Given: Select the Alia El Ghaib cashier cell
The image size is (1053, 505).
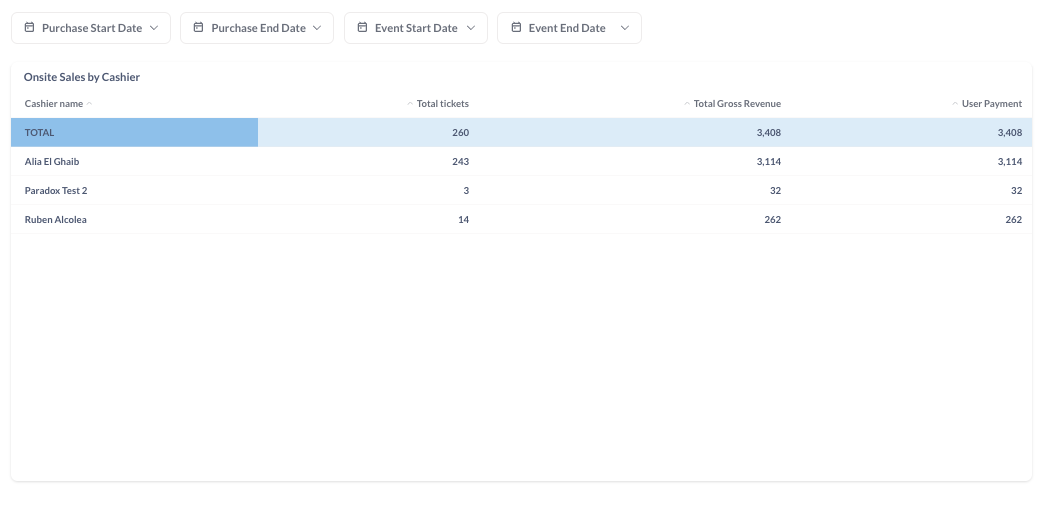Looking at the screenshot, I should pos(134,161).
